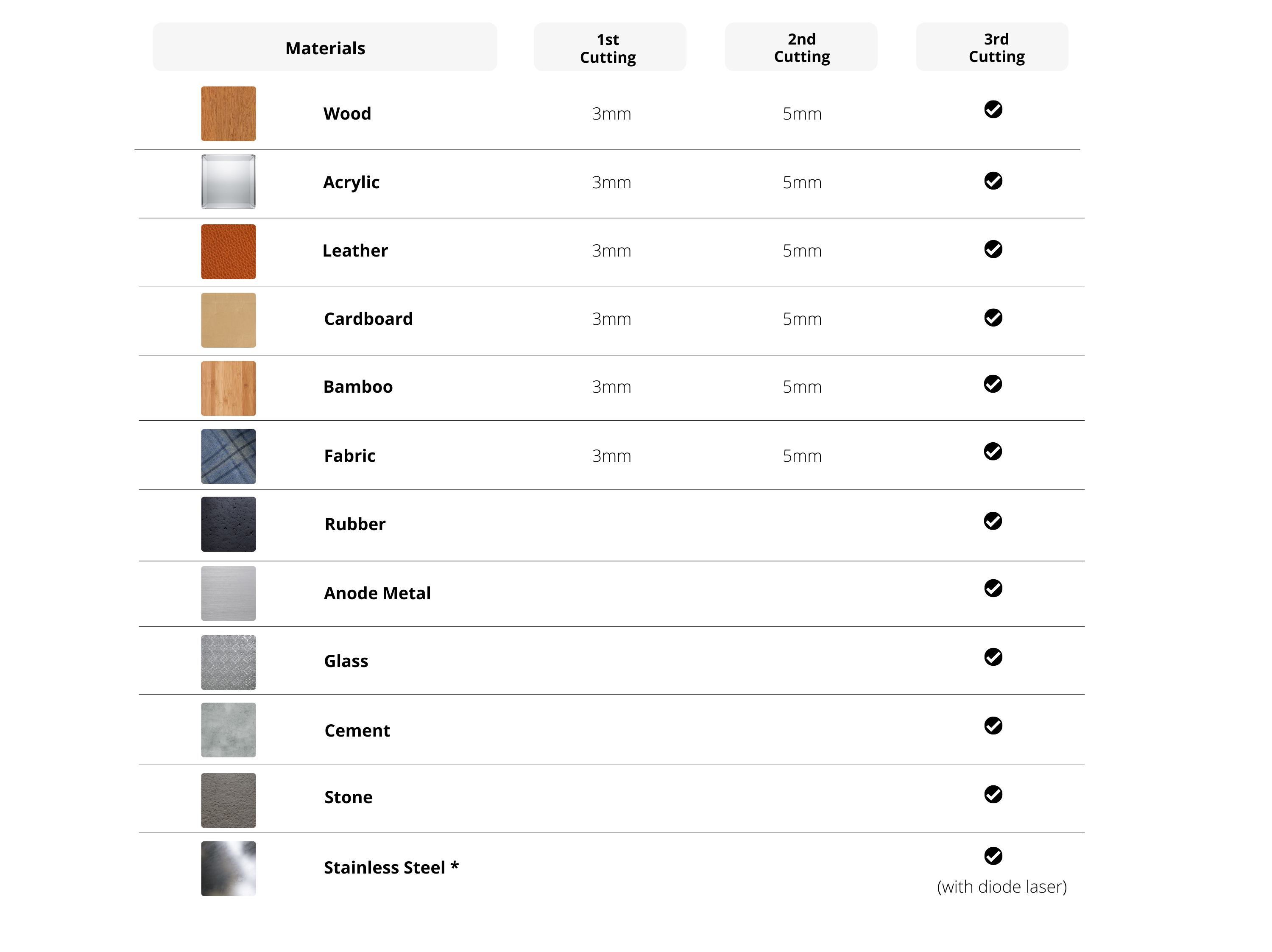
Task: Select the 2nd Cutting header
Action: 801,47
